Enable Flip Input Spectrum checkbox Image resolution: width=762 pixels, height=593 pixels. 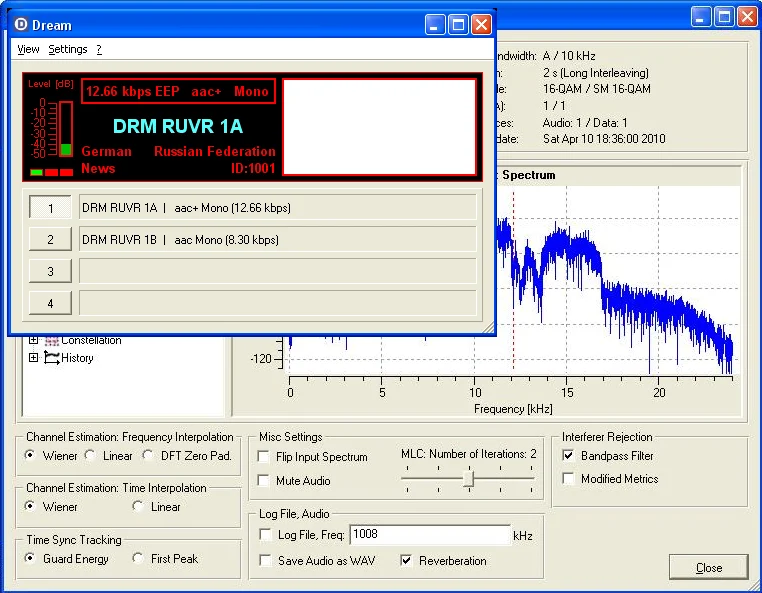click(x=263, y=456)
